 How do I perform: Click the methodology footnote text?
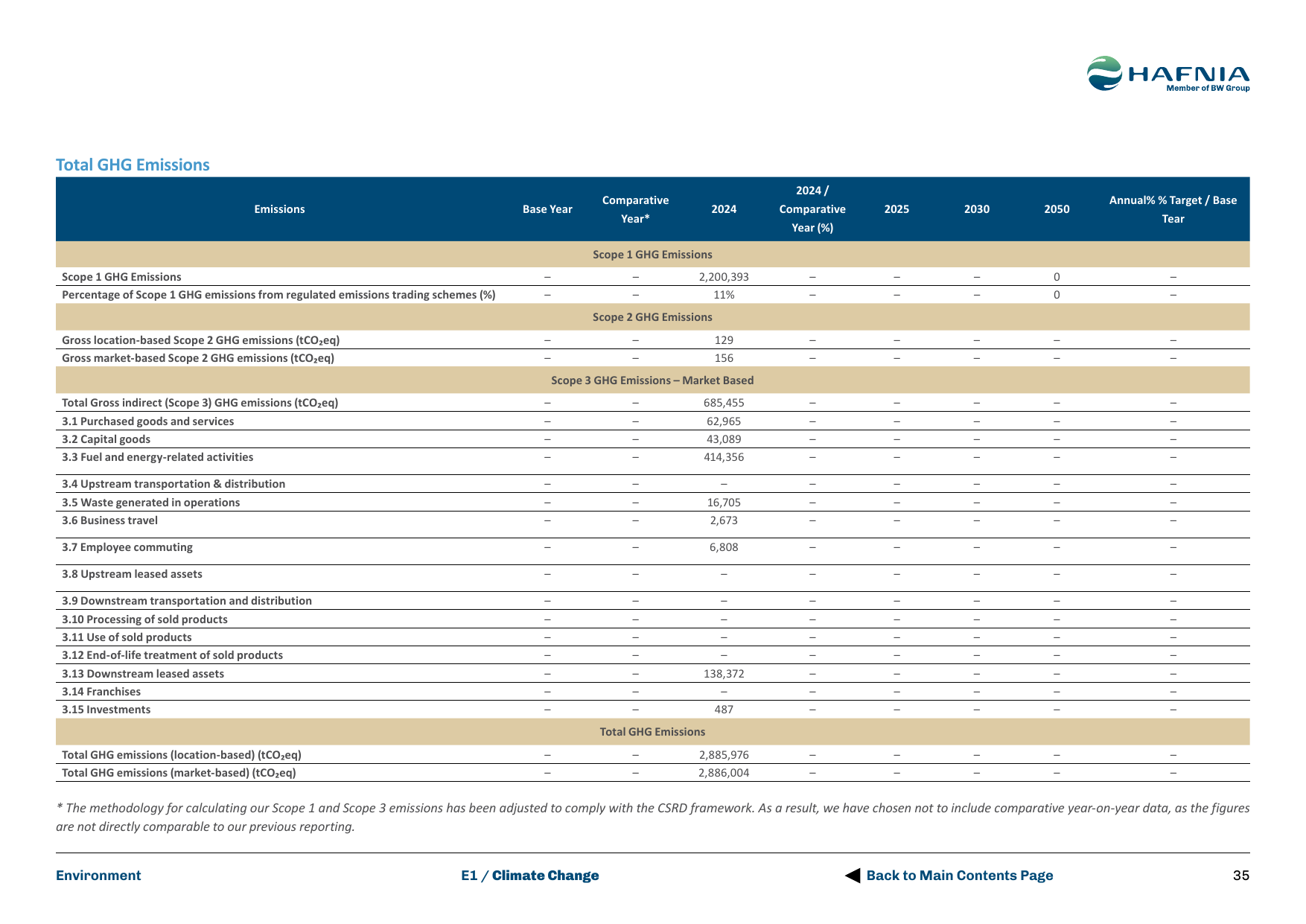pyautogui.click(x=652, y=817)
